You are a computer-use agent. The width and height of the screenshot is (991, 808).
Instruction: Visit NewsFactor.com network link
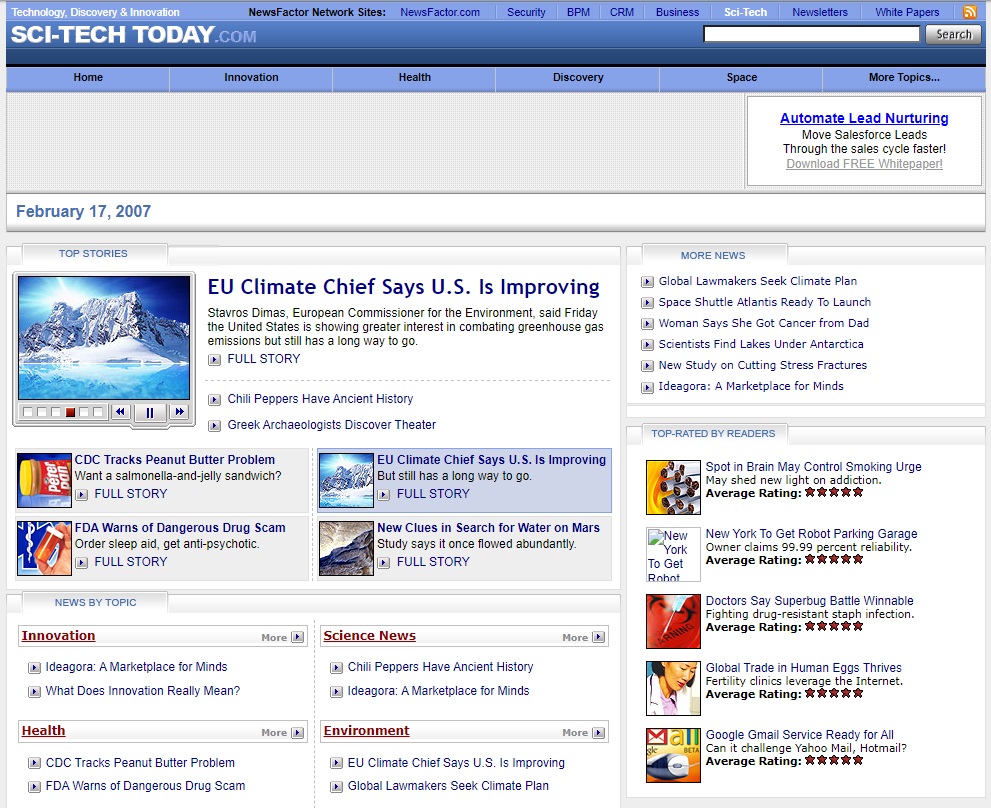pos(440,12)
